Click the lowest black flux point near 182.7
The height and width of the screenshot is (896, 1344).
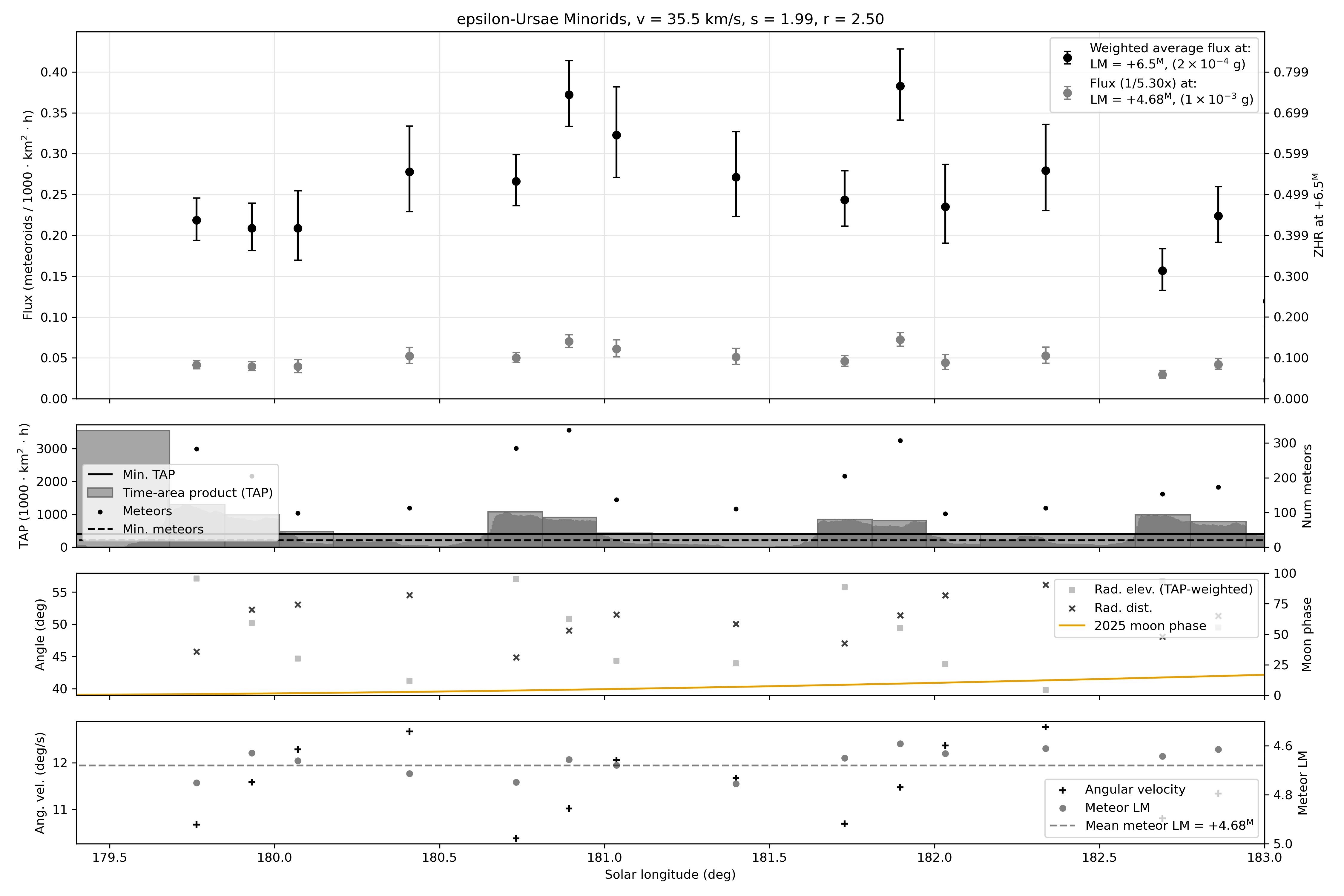[x=1162, y=271]
